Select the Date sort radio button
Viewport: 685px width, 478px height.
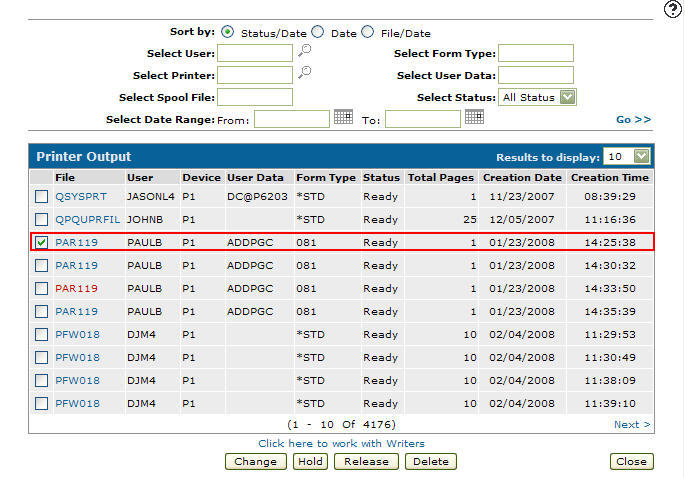click(x=317, y=32)
